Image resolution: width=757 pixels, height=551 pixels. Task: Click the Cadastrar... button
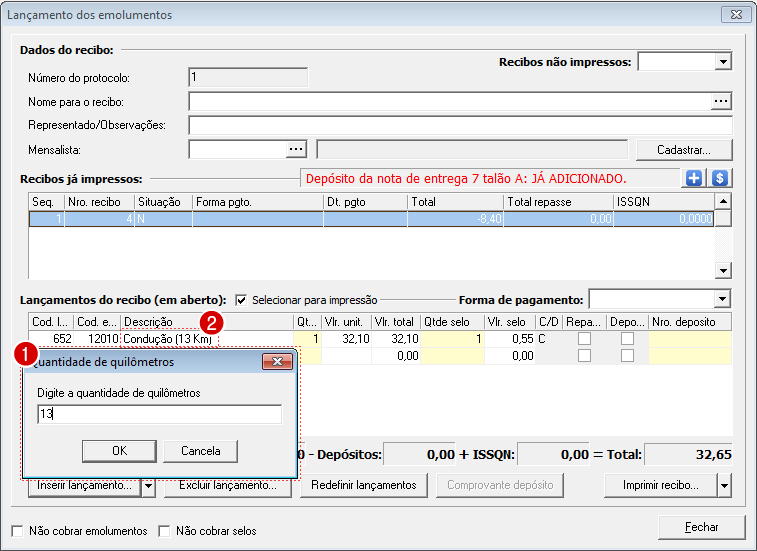coord(684,150)
